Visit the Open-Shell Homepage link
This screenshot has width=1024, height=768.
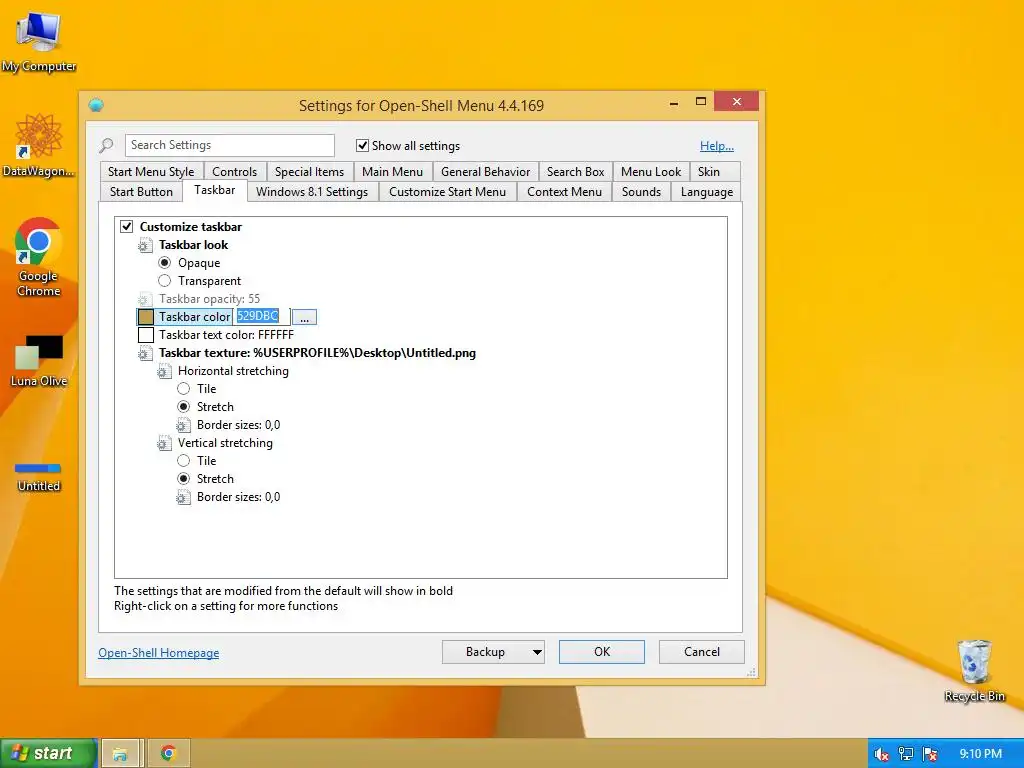(x=159, y=653)
